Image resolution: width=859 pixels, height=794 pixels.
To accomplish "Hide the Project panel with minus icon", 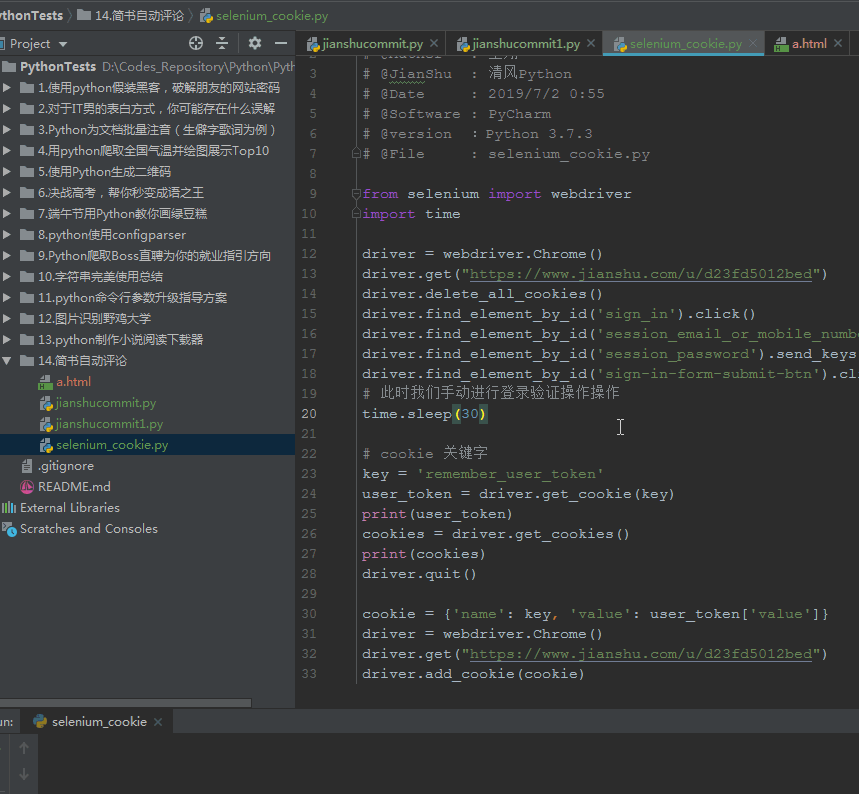I will tap(281, 43).
